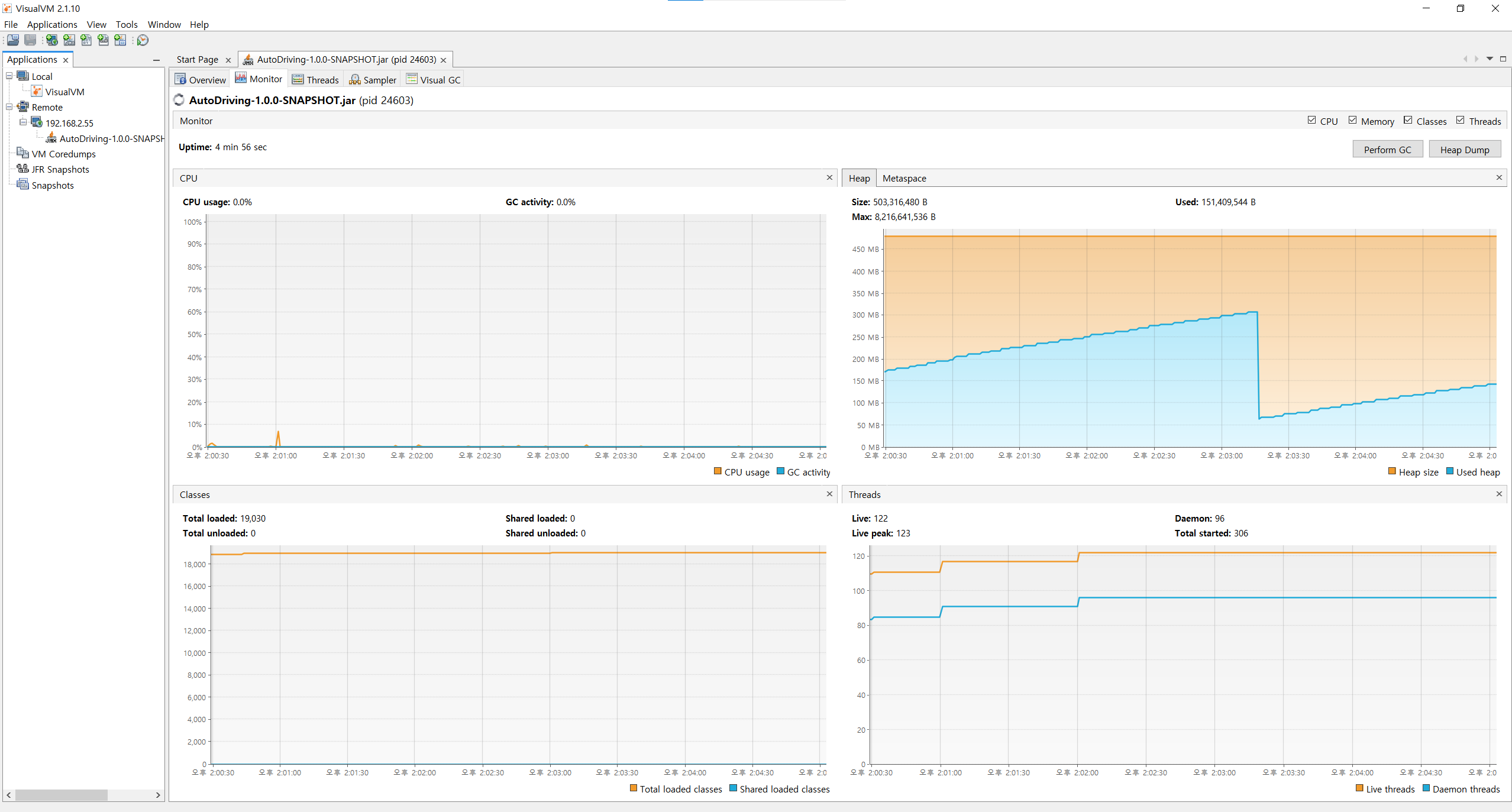Screen dimensions: 1512x812
Task: Switch to the Metaspace tab
Action: pyautogui.click(x=904, y=178)
